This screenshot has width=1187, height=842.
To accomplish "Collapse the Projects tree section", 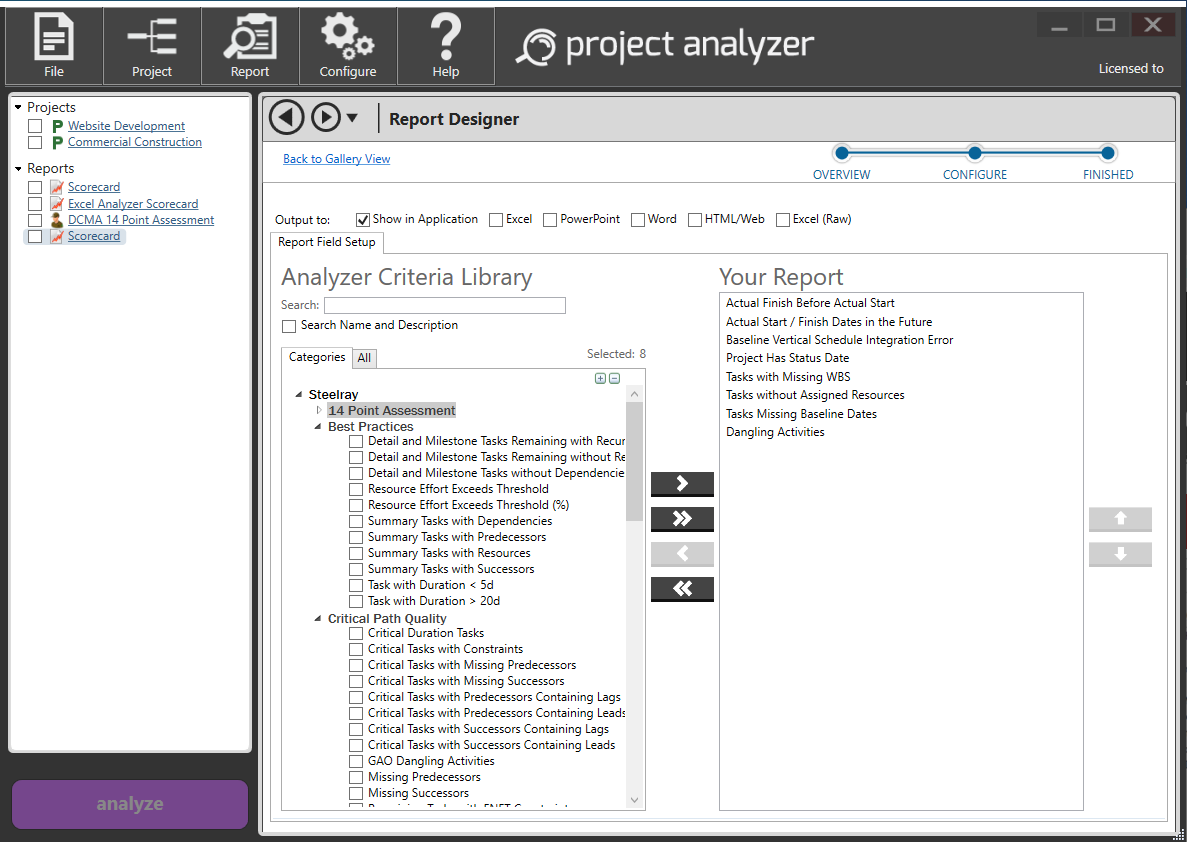I will tap(18, 108).
